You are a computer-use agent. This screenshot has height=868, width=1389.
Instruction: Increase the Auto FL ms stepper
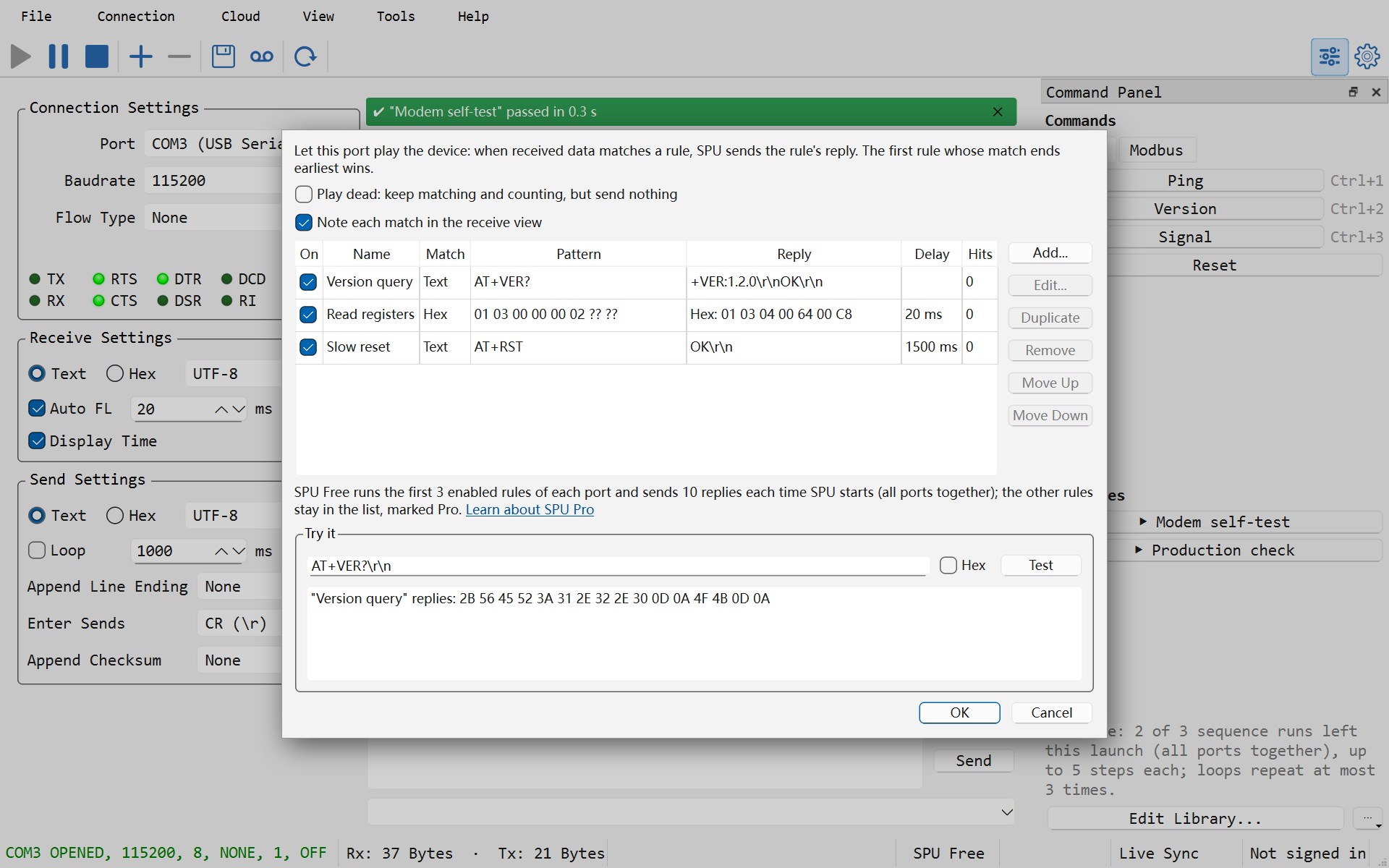click(x=221, y=409)
